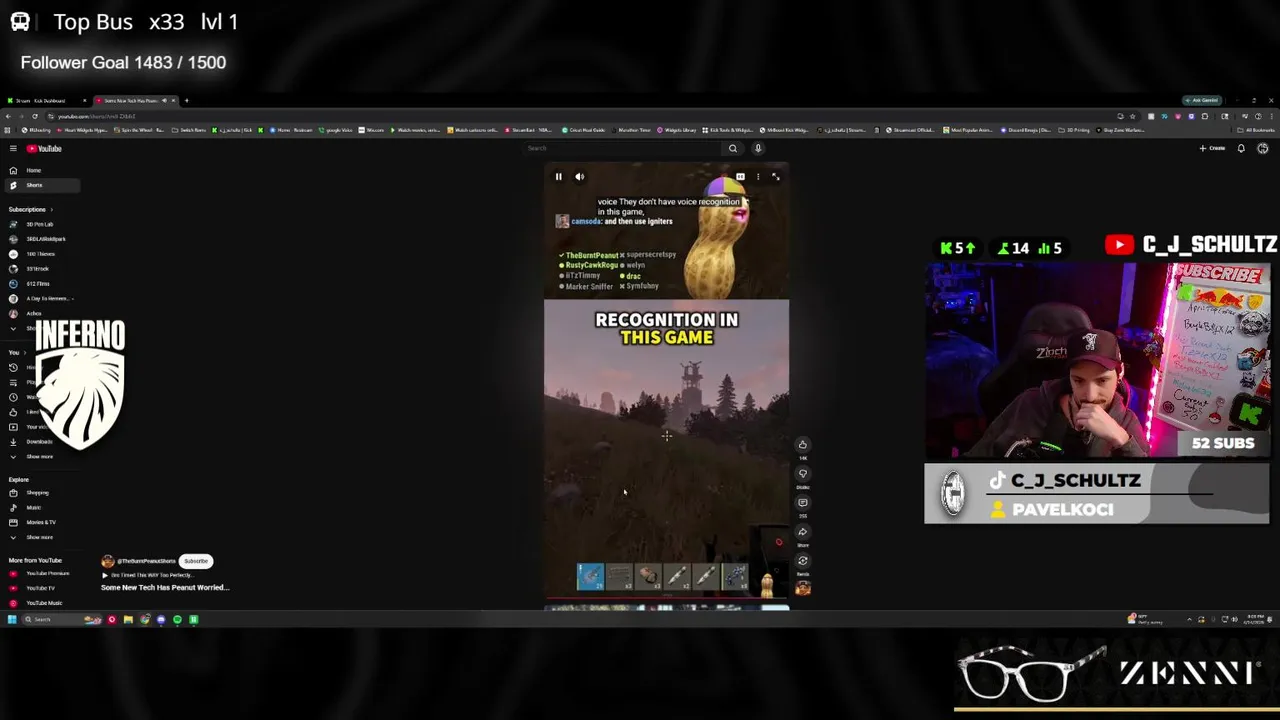Click the YouTube search field
This screenshot has height=720, width=1280.
click(x=624, y=148)
